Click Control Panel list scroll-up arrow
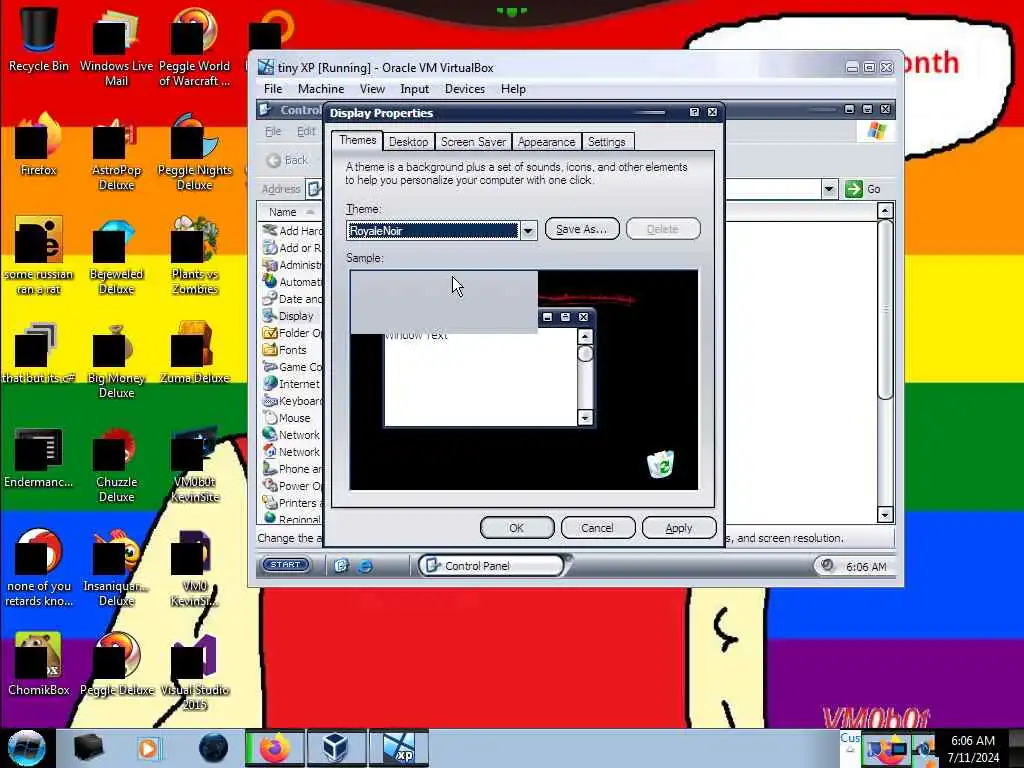The height and width of the screenshot is (768, 1024). pyautogui.click(x=885, y=210)
